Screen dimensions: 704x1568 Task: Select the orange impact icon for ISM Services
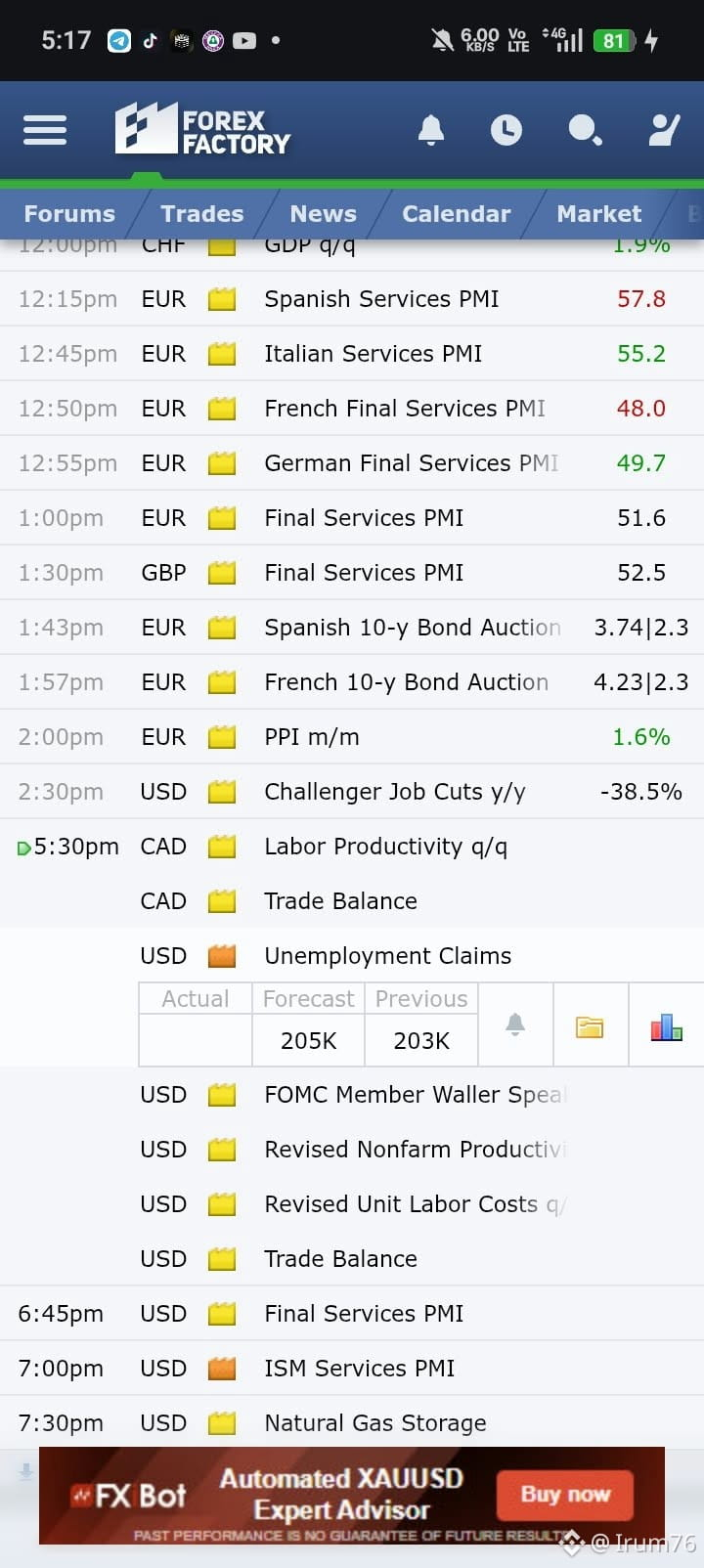click(x=222, y=1369)
